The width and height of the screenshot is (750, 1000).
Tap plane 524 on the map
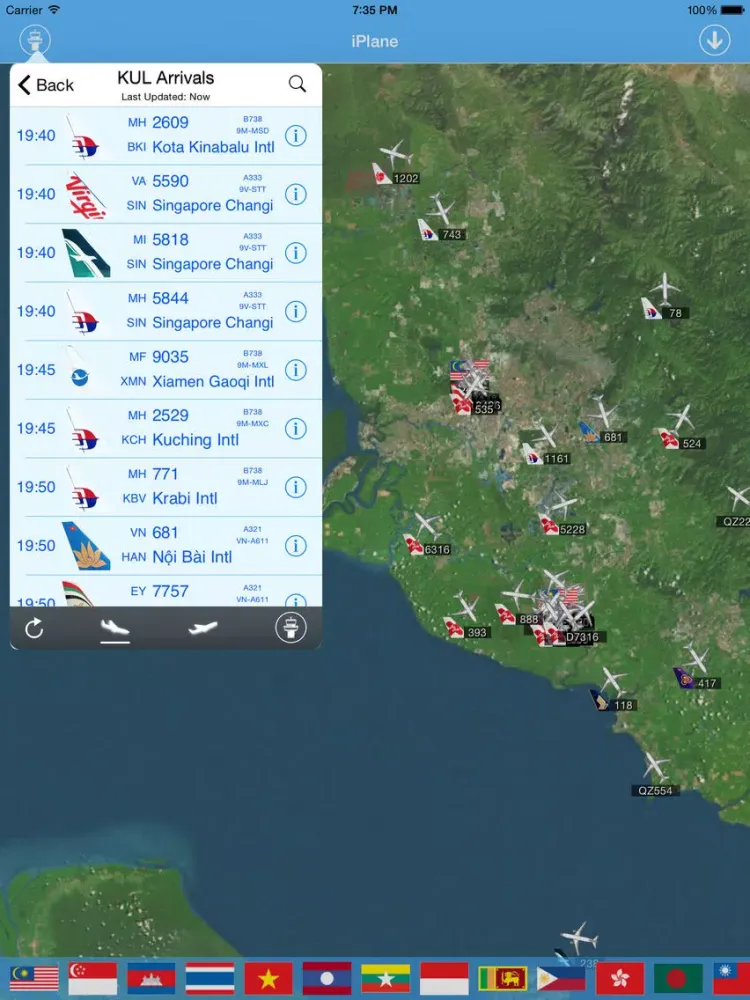point(681,429)
